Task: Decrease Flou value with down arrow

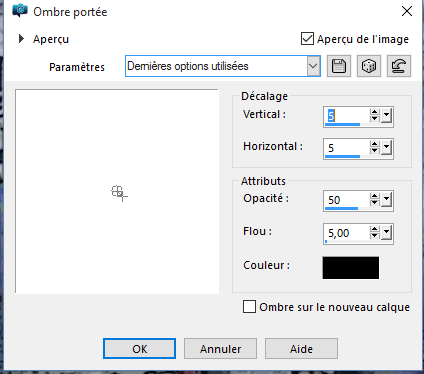Action: click(x=375, y=235)
